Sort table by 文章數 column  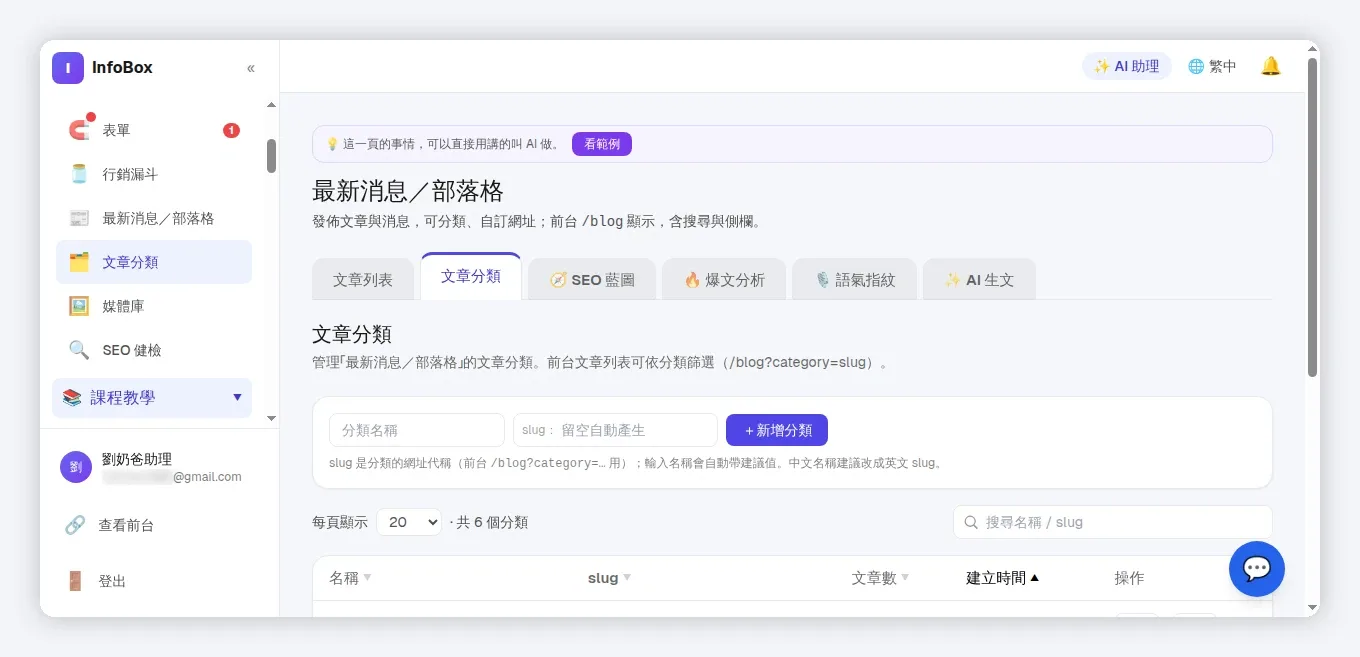[880, 578]
